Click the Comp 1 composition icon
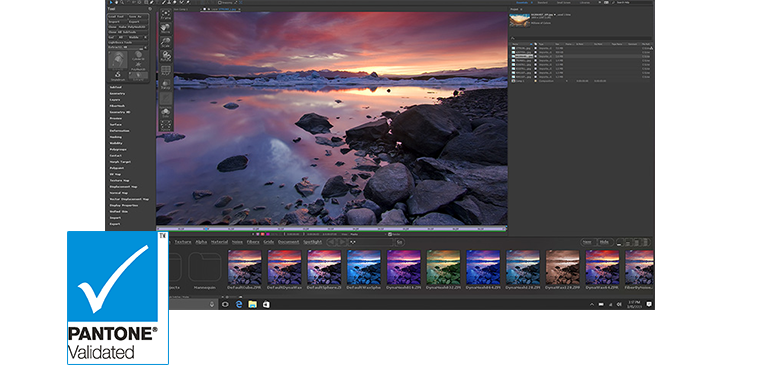 (x=513, y=81)
